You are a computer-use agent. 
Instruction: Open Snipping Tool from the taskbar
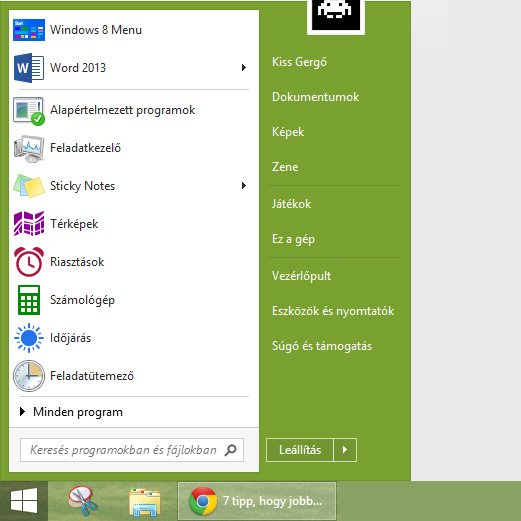83,501
